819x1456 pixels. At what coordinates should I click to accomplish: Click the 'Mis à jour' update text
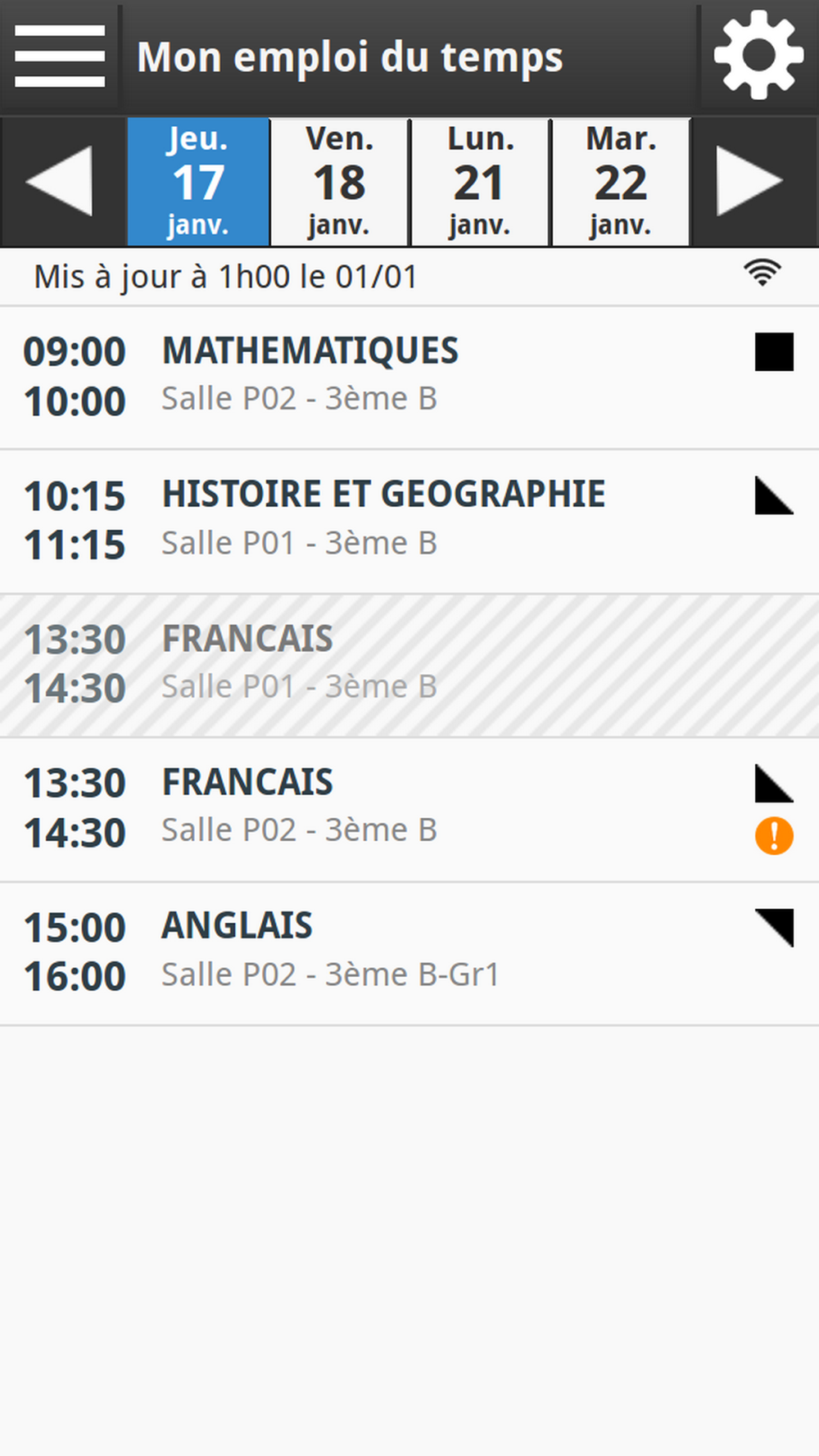(x=225, y=277)
